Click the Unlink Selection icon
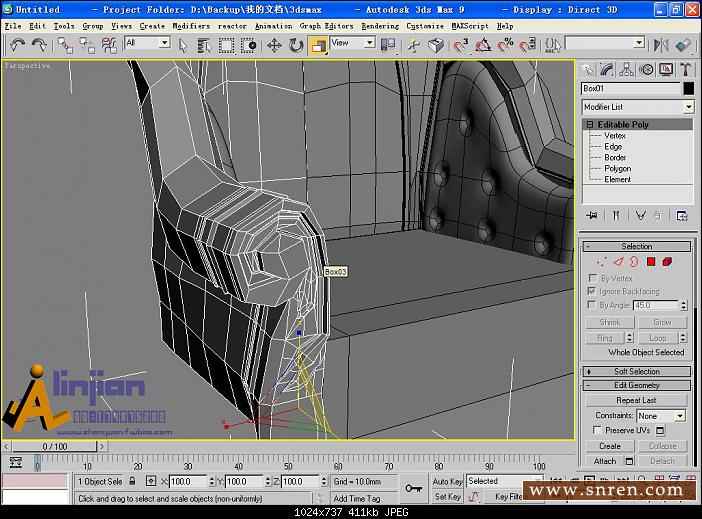This screenshot has height=519, width=702. 87,45
